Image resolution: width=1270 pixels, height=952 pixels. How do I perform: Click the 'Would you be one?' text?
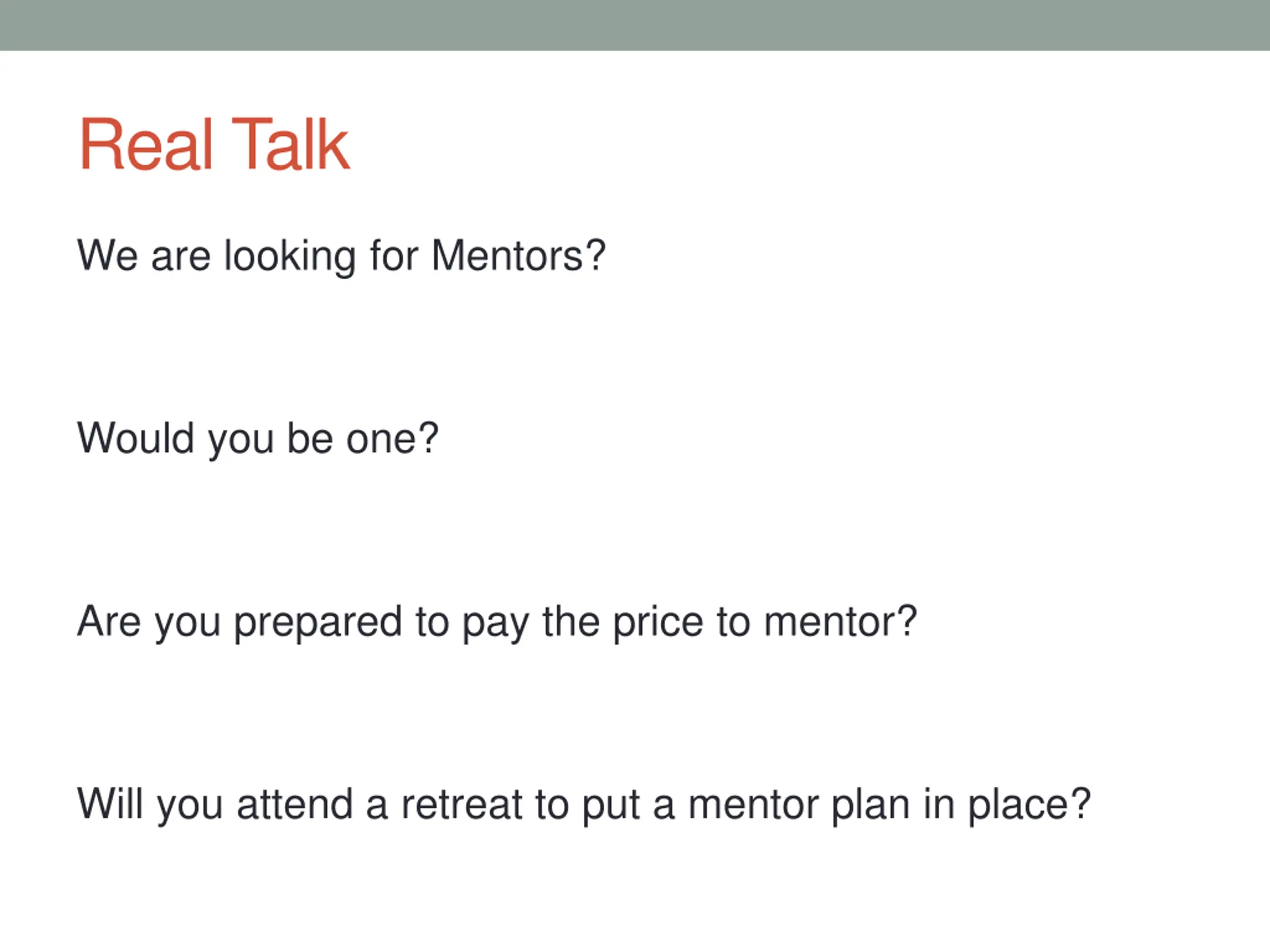pyautogui.click(x=258, y=439)
